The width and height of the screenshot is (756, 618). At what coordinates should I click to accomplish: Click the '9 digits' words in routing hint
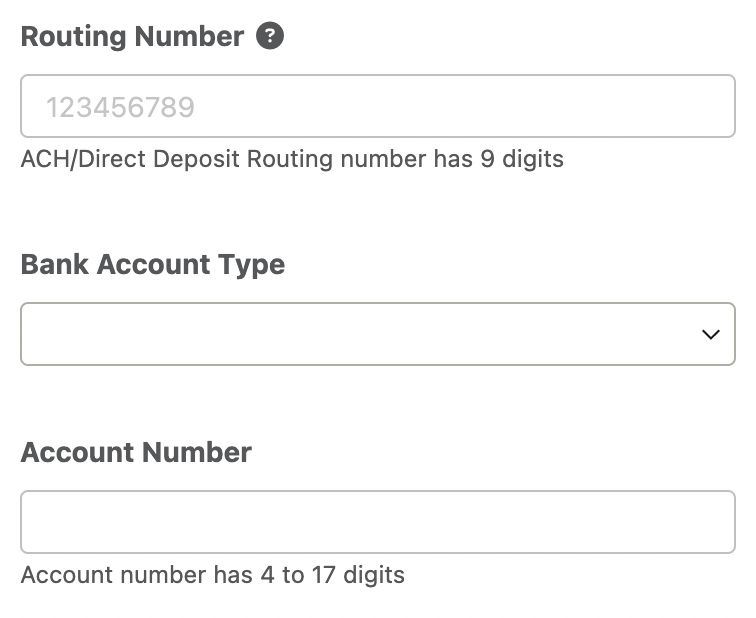coord(522,159)
